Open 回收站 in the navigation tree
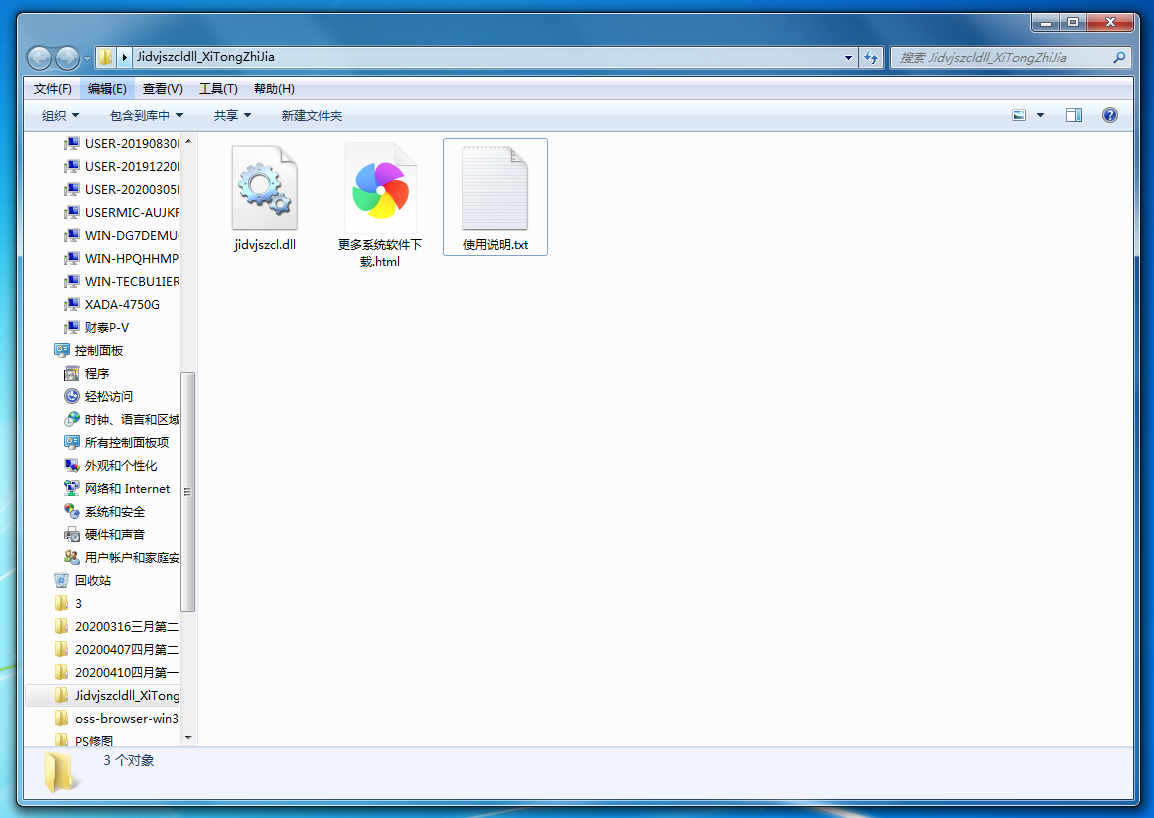Viewport: 1154px width, 818px height. tap(82, 580)
